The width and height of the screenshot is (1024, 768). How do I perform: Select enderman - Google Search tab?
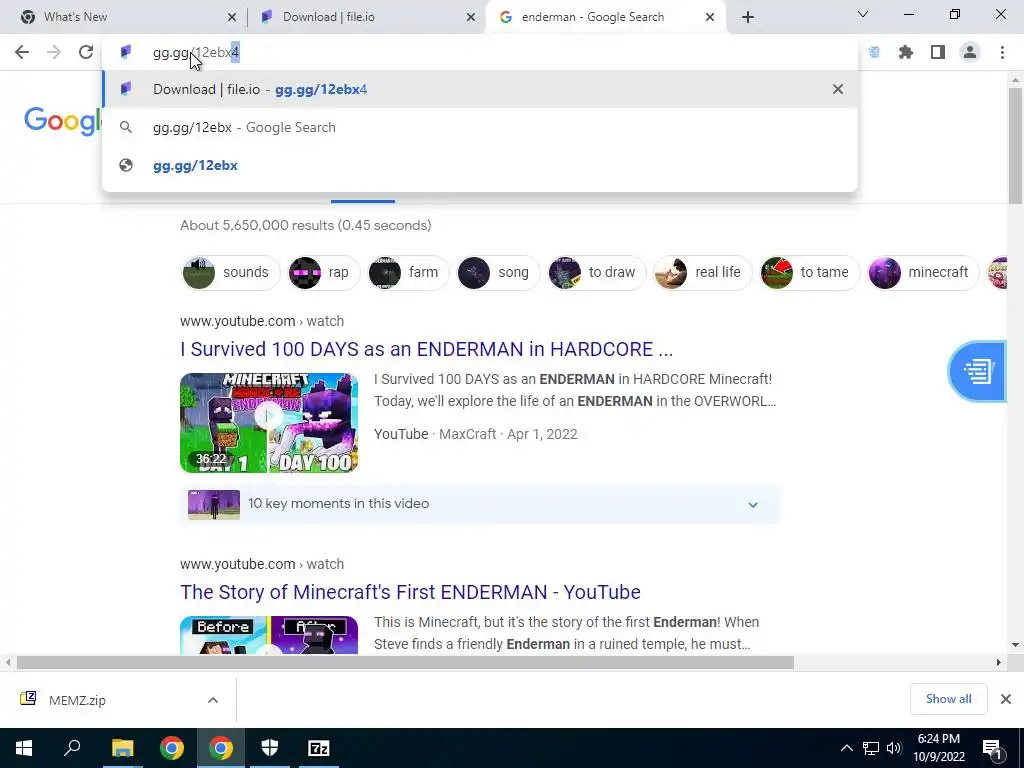click(x=605, y=17)
